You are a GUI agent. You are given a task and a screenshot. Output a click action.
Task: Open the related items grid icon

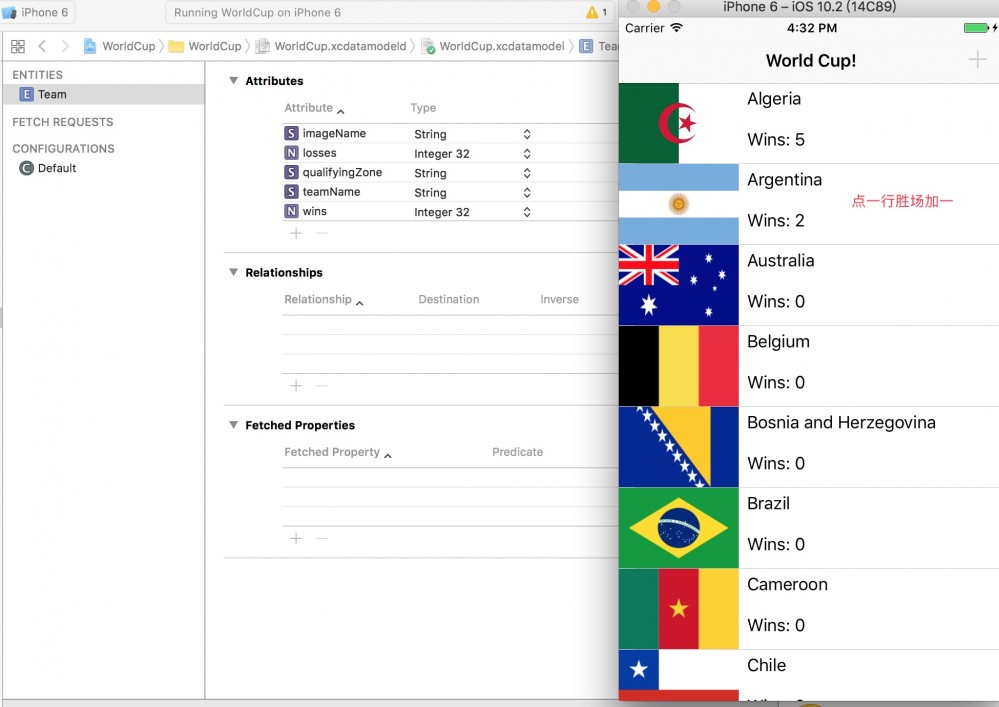(x=18, y=46)
